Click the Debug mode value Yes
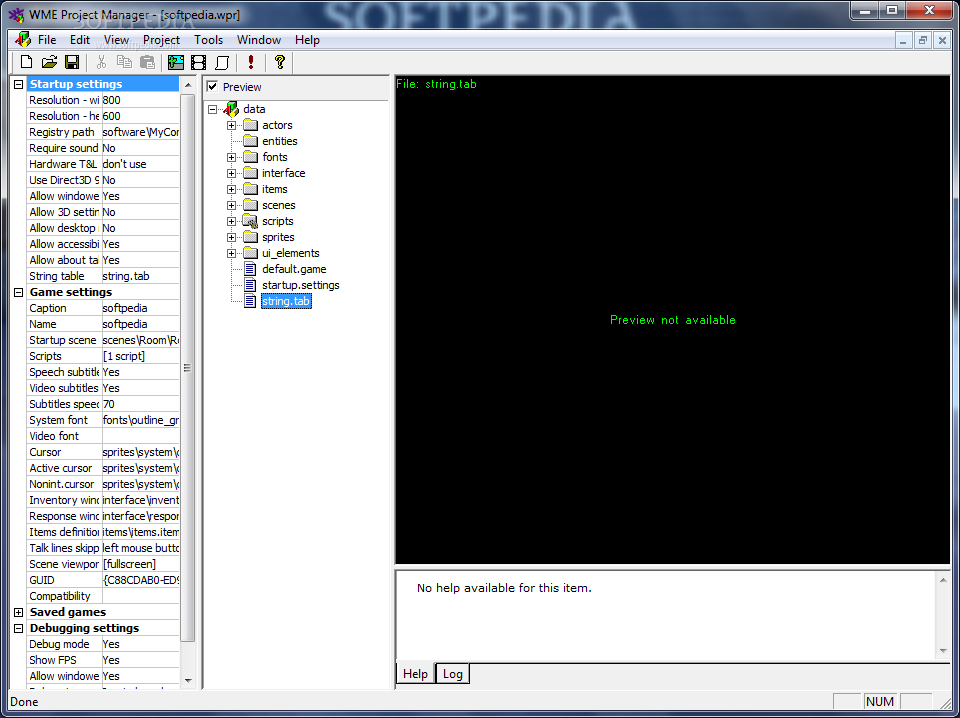 click(140, 644)
